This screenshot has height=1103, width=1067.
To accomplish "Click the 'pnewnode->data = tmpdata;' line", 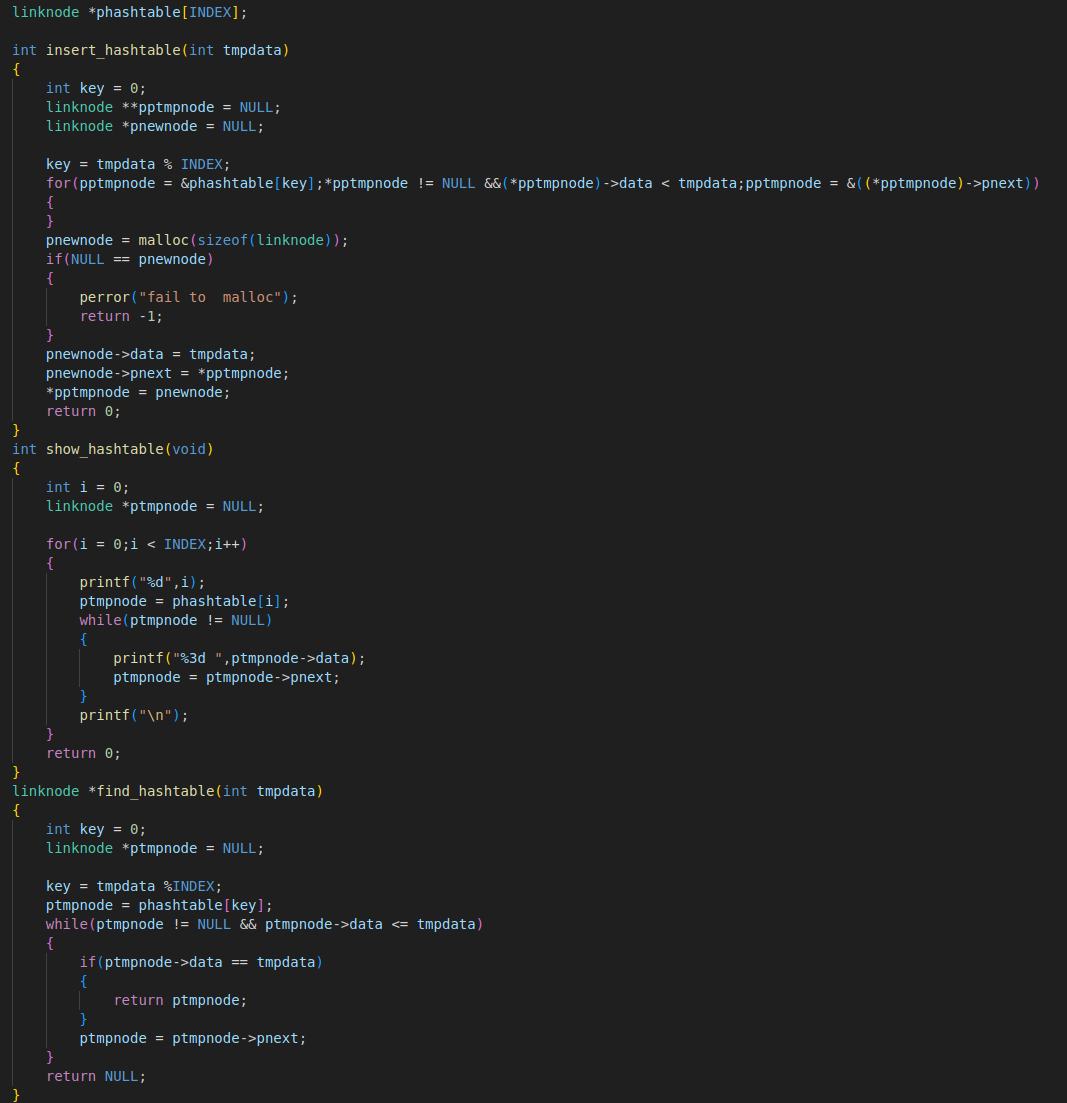I will (151, 354).
